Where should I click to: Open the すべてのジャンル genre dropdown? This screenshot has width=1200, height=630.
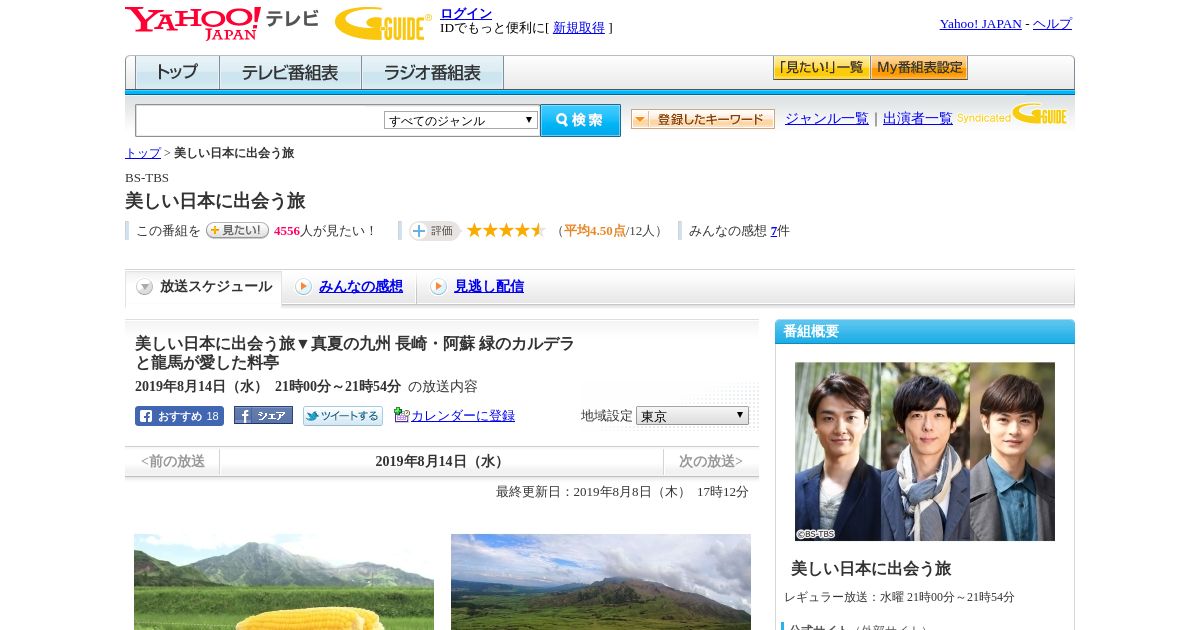(x=461, y=120)
